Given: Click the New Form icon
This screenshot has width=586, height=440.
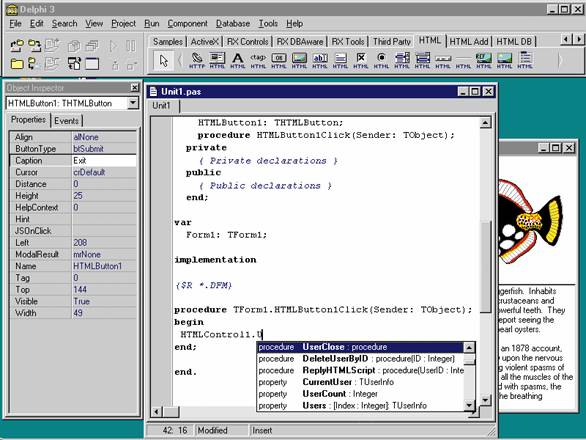Looking at the screenshot, I should click(x=92, y=64).
